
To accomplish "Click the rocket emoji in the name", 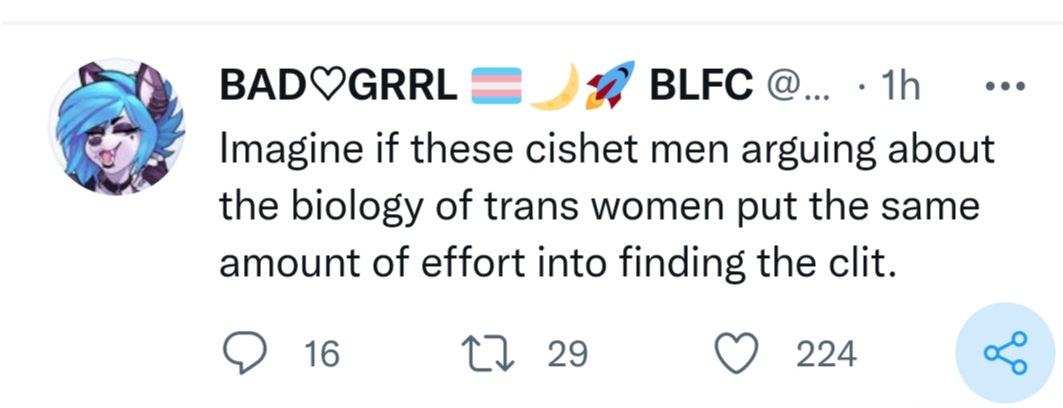I will pyautogui.click(x=610, y=87).
